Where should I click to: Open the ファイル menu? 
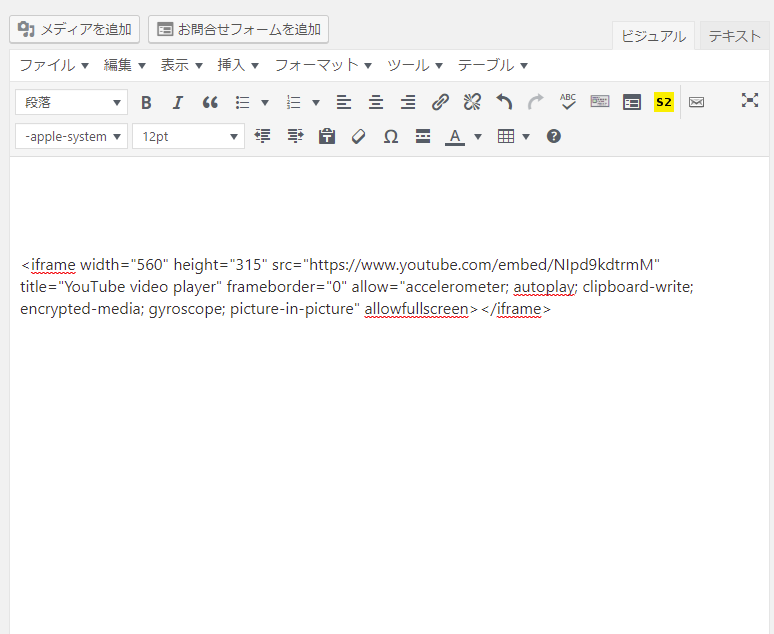tap(54, 65)
